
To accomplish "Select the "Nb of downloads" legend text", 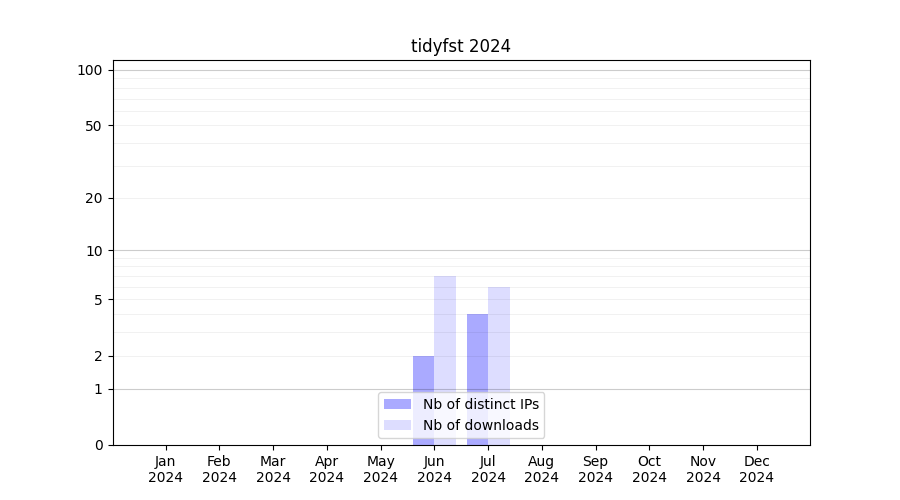I will pyautogui.click(x=480, y=425).
